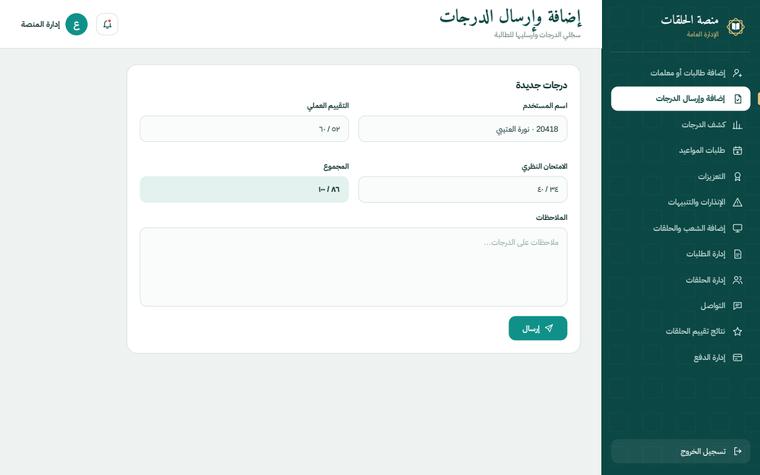This screenshot has width=760, height=475.
Task: Navigate to الإنذارات والتنبيهات
Action: pyautogui.click(x=681, y=202)
